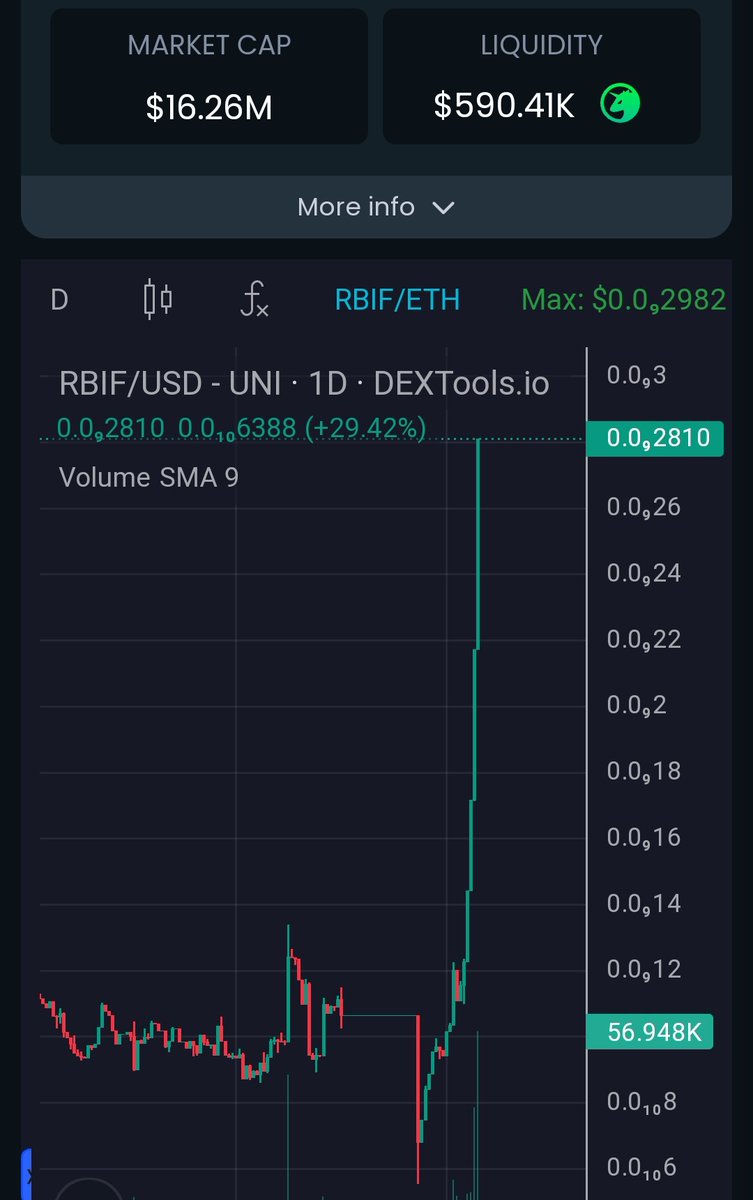This screenshot has height=1200, width=753.
Task: Click the Max: $0.0₉2982 value
Action: coord(624,299)
